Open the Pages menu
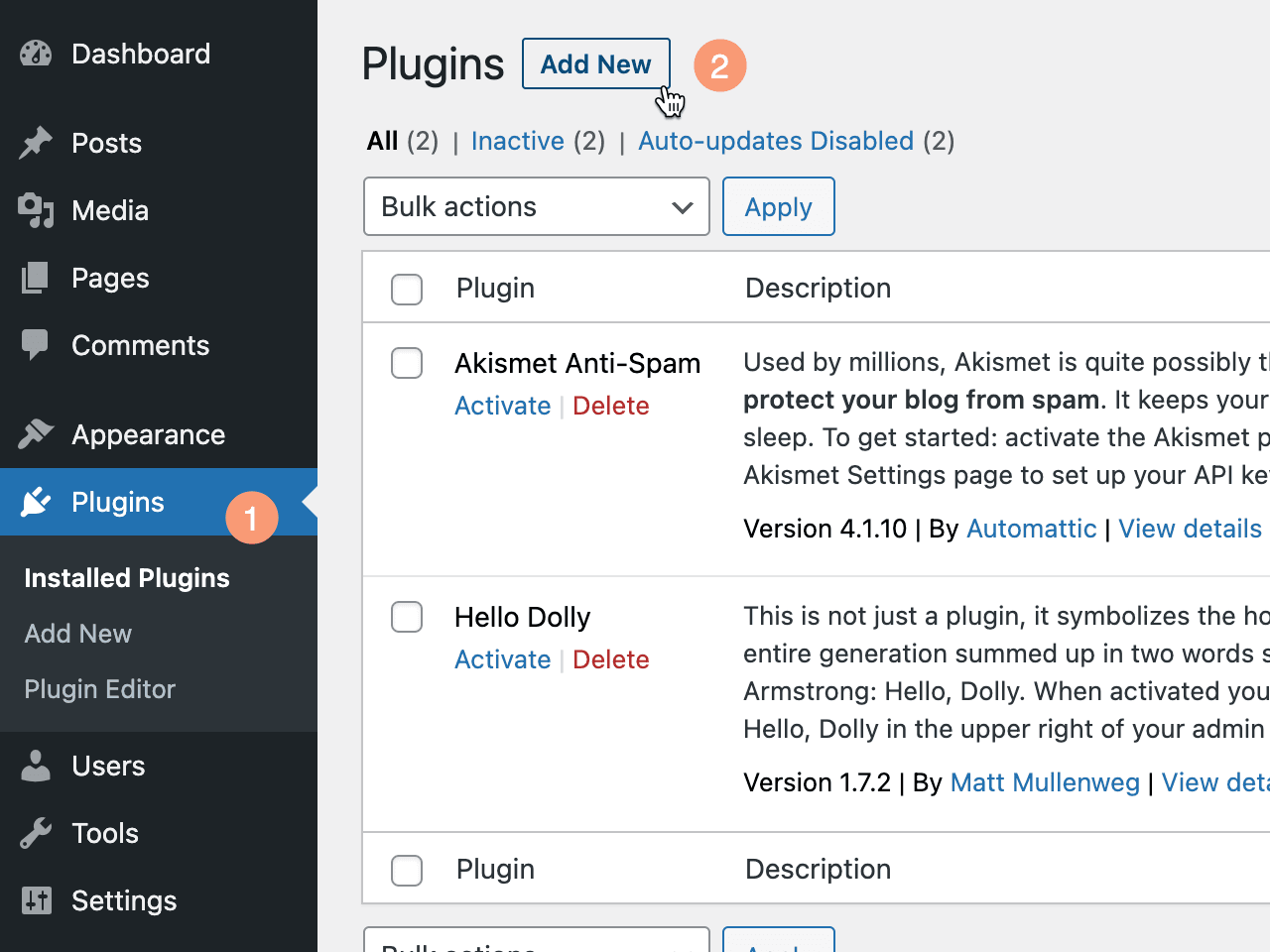 pos(110,278)
